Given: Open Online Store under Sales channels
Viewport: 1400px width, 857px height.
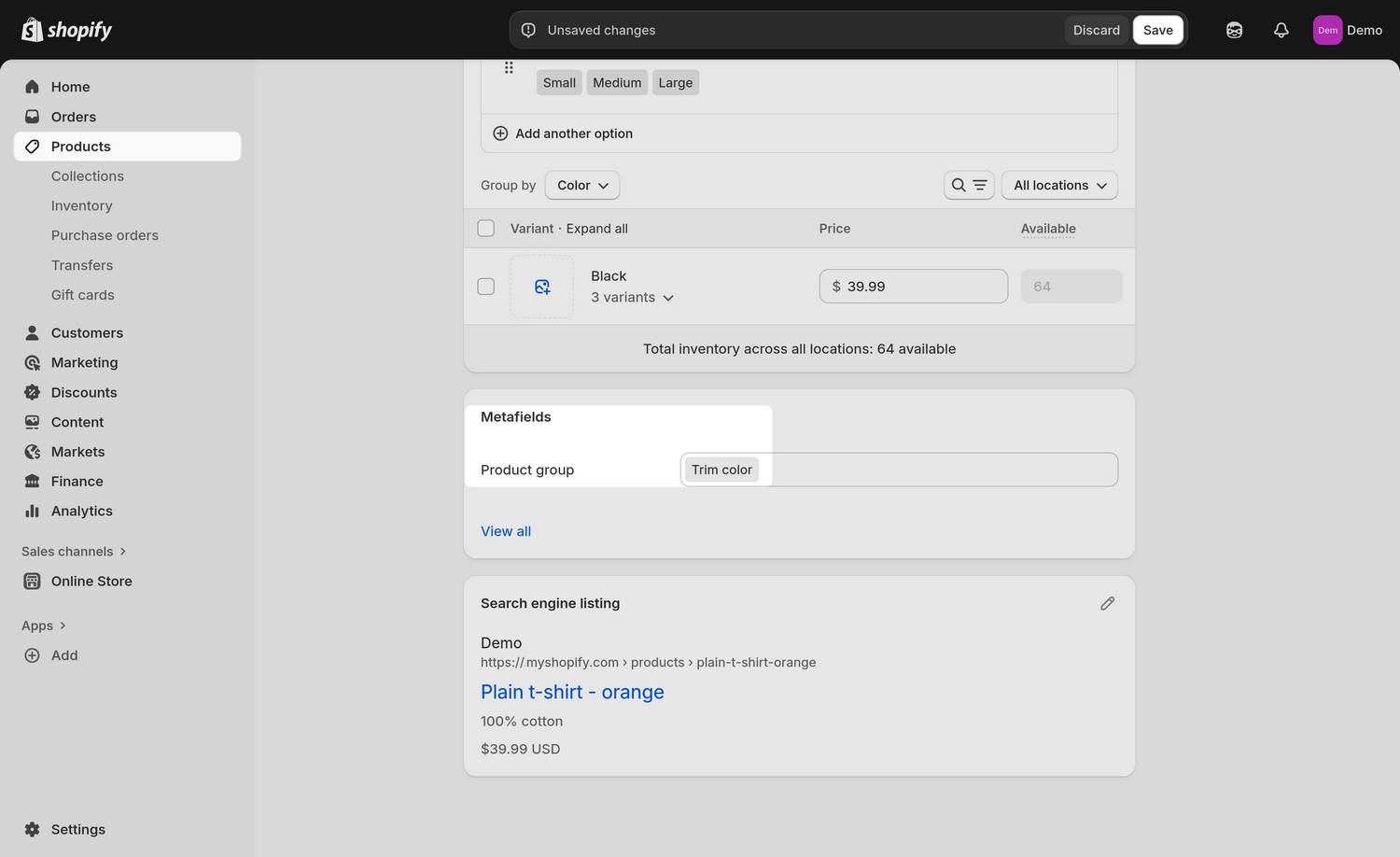Looking at the screenshot, I should coord(91,581).
